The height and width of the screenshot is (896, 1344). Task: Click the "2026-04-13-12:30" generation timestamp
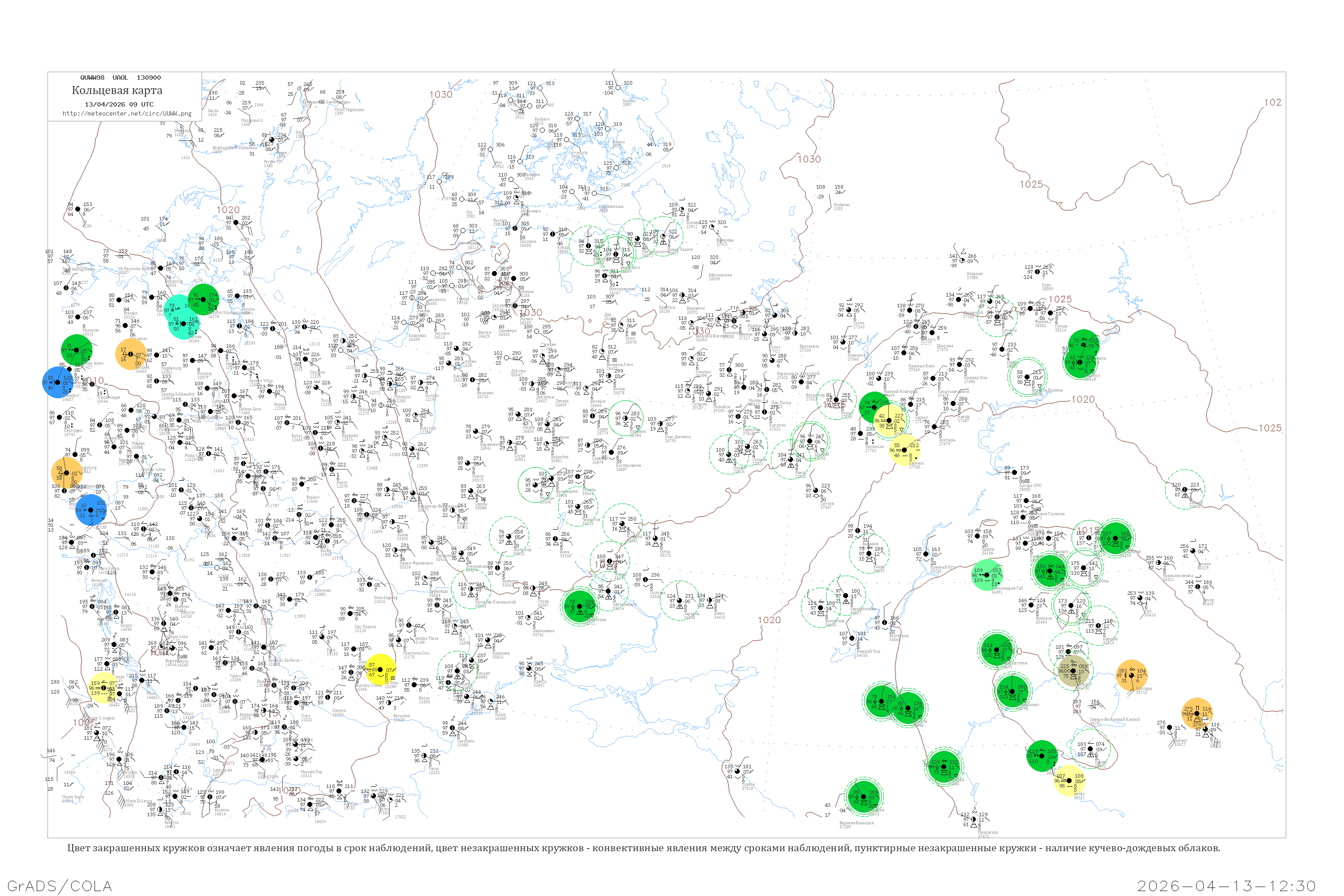pyautogui.click(x=1227, y=886)
